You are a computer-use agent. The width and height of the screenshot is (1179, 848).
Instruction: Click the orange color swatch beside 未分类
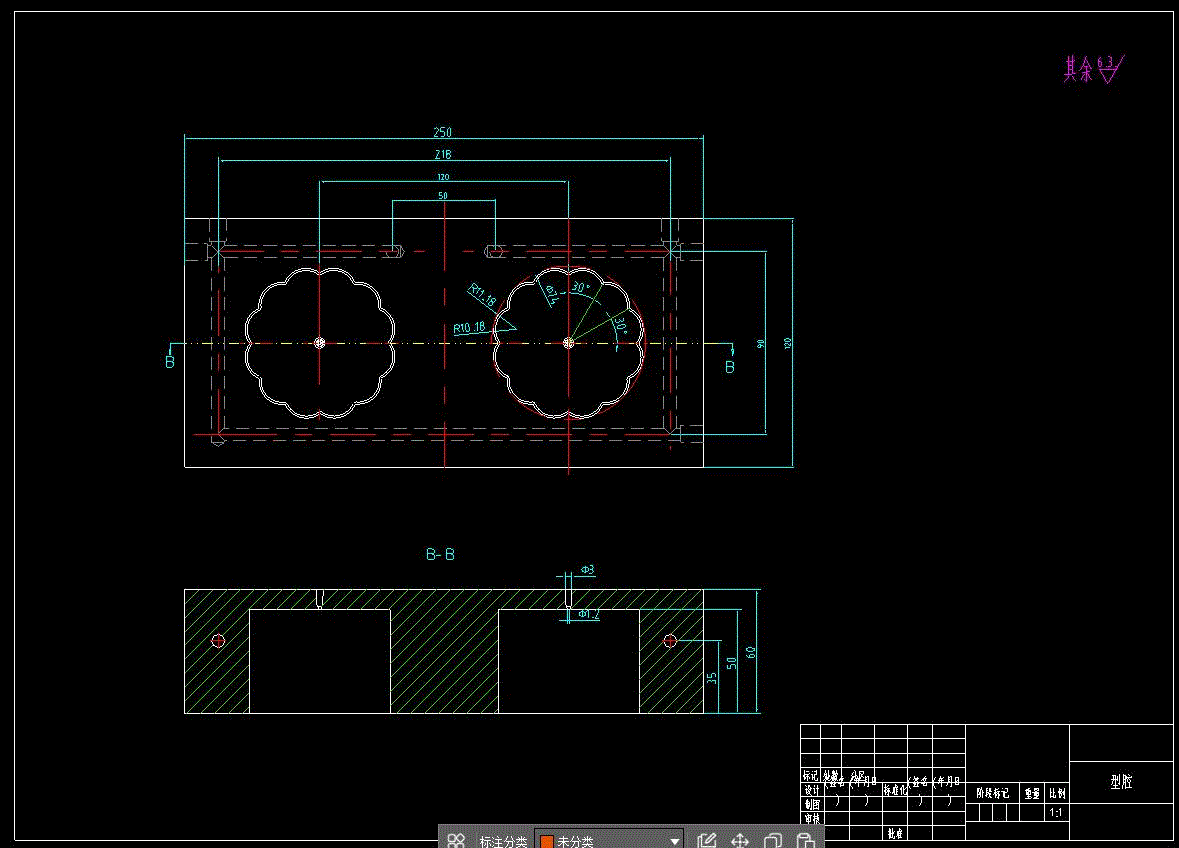pos(547,842)
